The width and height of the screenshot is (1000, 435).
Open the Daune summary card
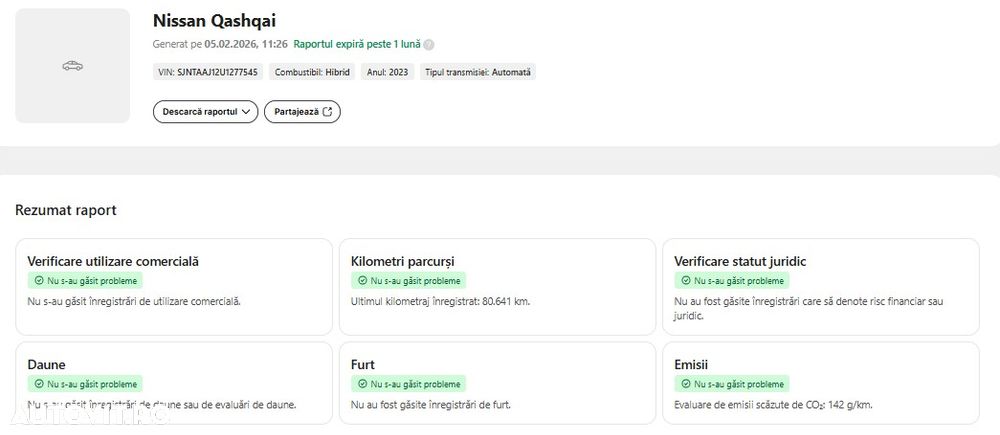174,383
